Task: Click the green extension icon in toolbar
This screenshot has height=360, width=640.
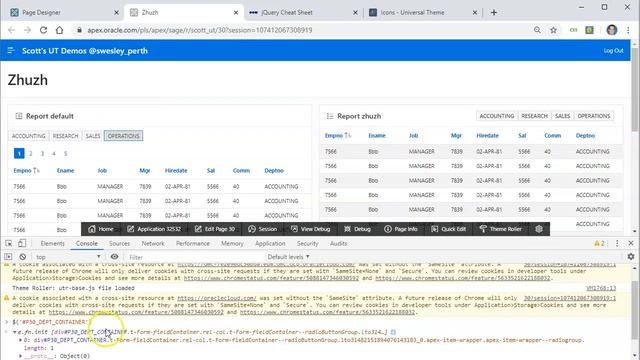Action: tap(589, 30)
